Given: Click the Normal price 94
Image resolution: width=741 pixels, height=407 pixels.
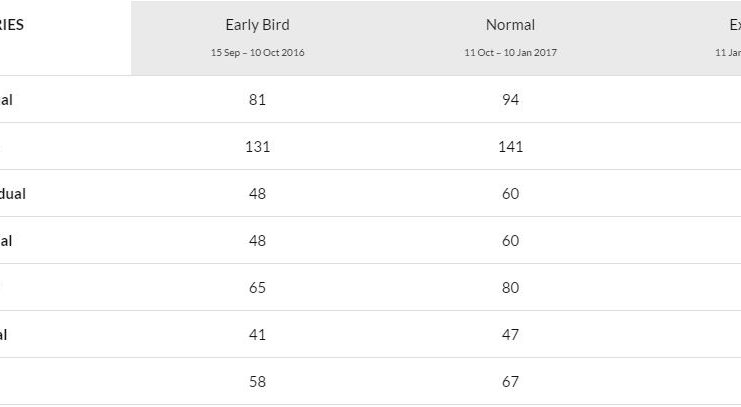Looking at the screenshot, I should [510, 100].
